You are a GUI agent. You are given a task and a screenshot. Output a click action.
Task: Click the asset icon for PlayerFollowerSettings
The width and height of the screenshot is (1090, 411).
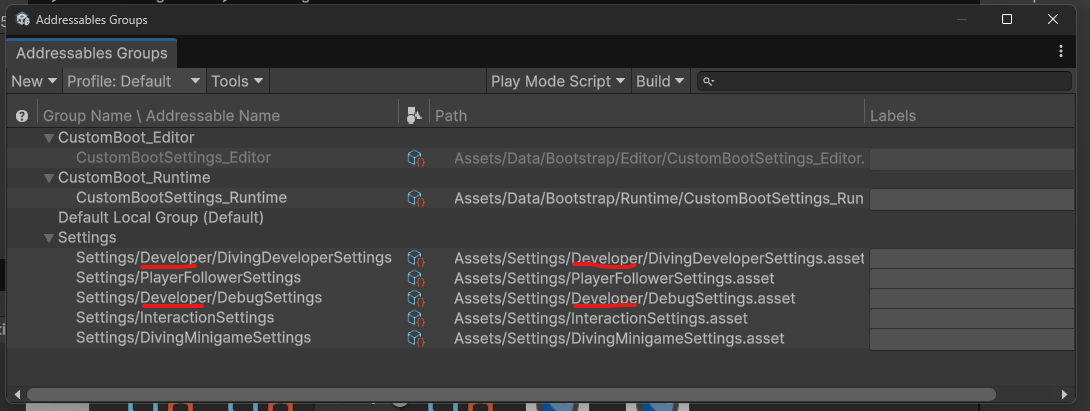pos(415,278)
